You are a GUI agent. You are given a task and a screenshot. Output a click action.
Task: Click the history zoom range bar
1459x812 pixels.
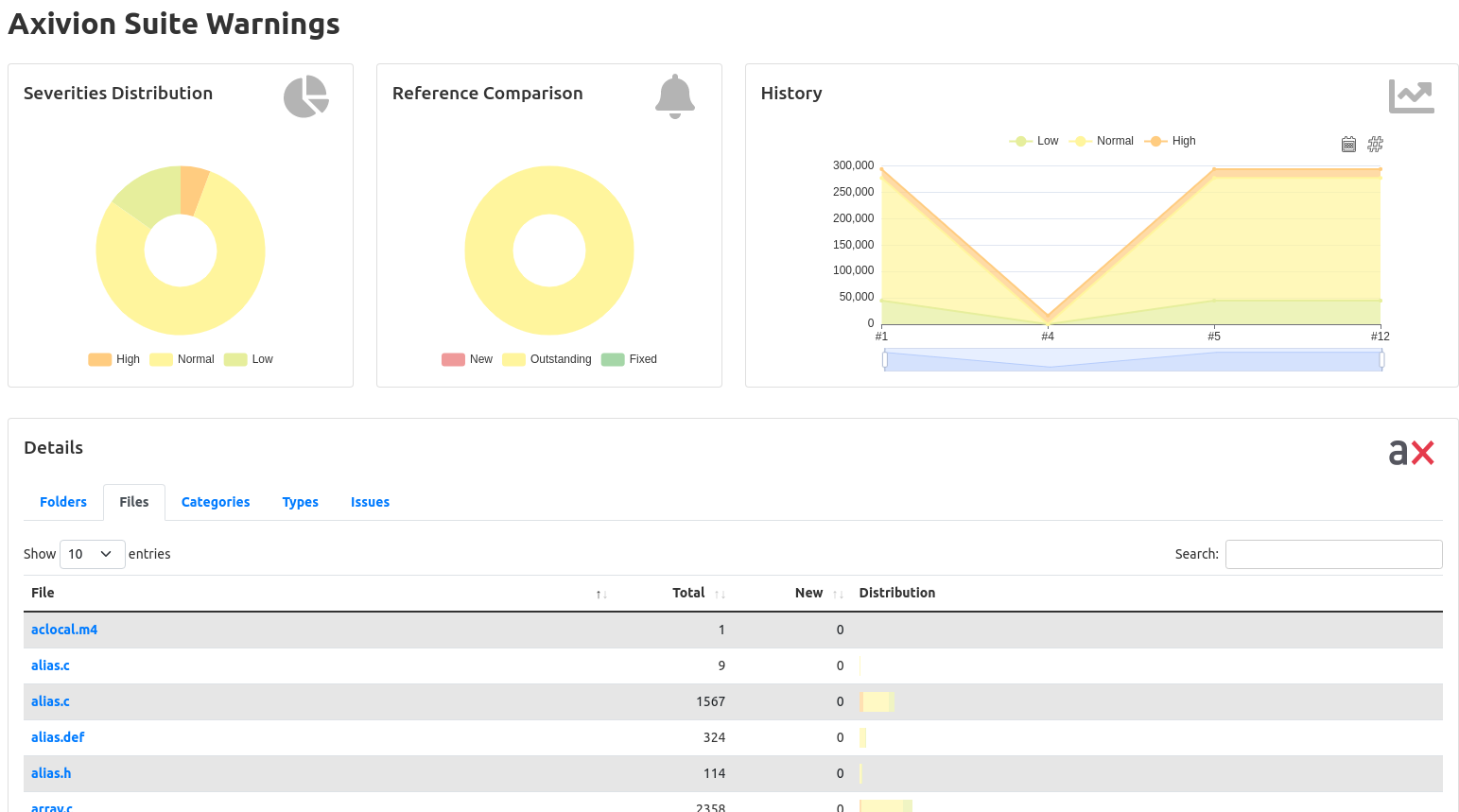(1134, 359)
